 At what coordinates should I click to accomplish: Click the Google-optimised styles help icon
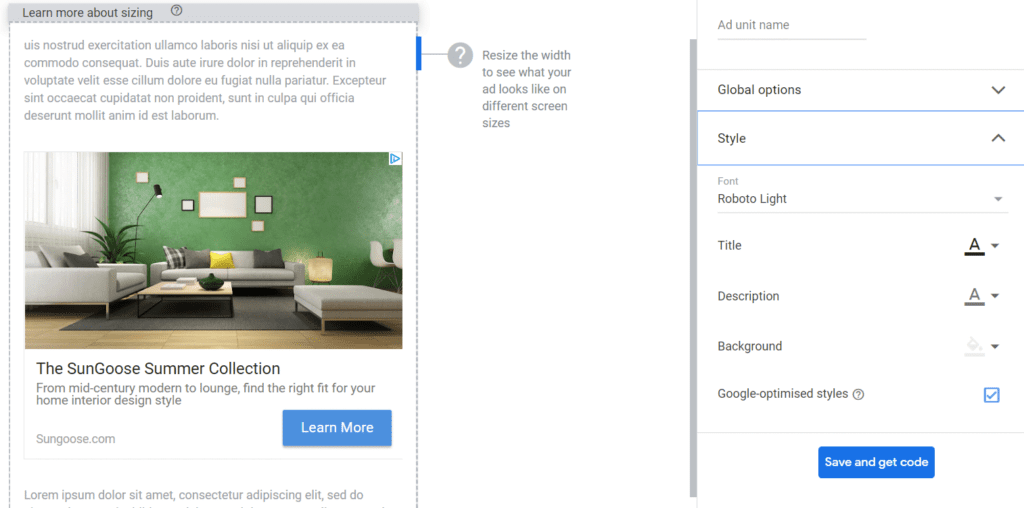[859, 394]
